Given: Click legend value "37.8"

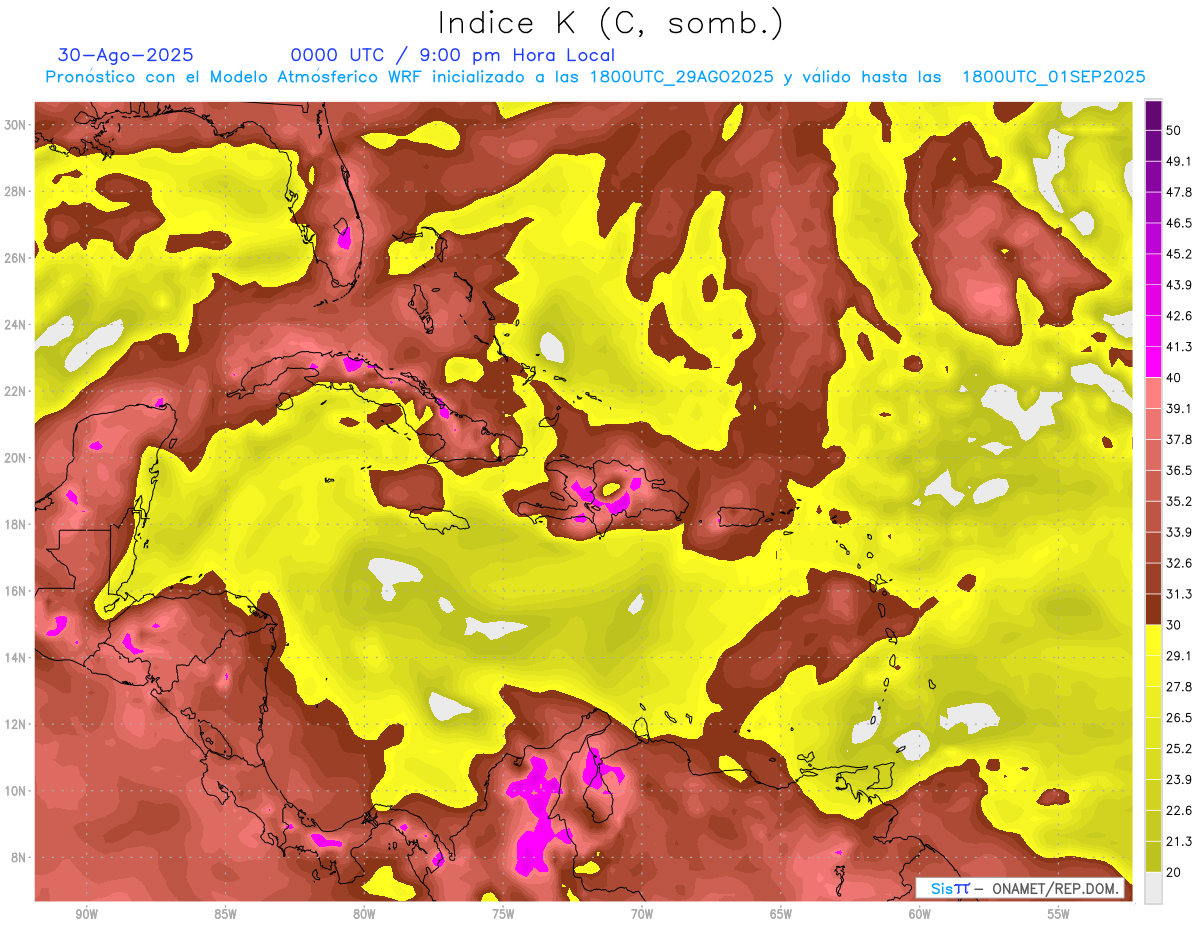Looking at the screenshot, I should click(1178, 440).
